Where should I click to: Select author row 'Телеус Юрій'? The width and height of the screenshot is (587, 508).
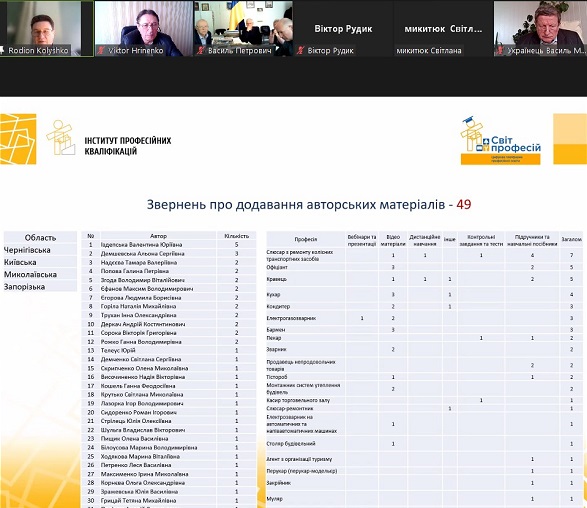[169, 350]
